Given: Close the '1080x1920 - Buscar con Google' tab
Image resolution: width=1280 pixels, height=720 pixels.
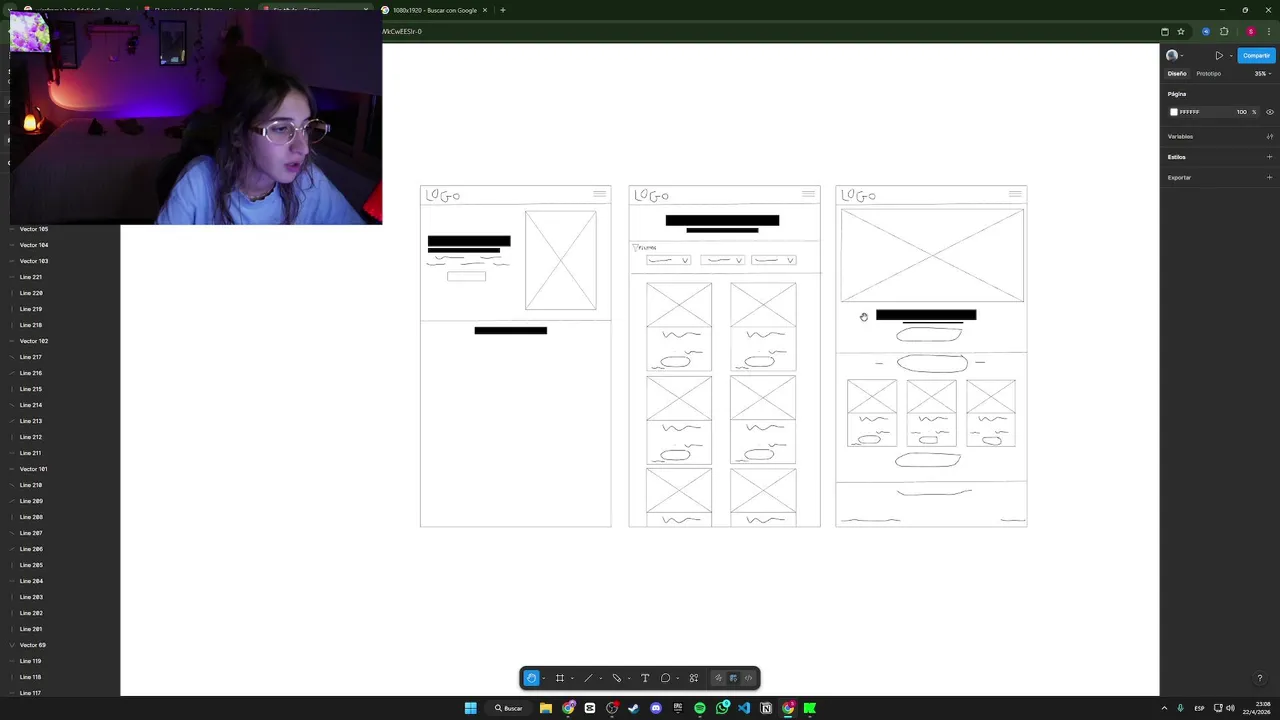Looking at the screenshot, I should (485, 10).
